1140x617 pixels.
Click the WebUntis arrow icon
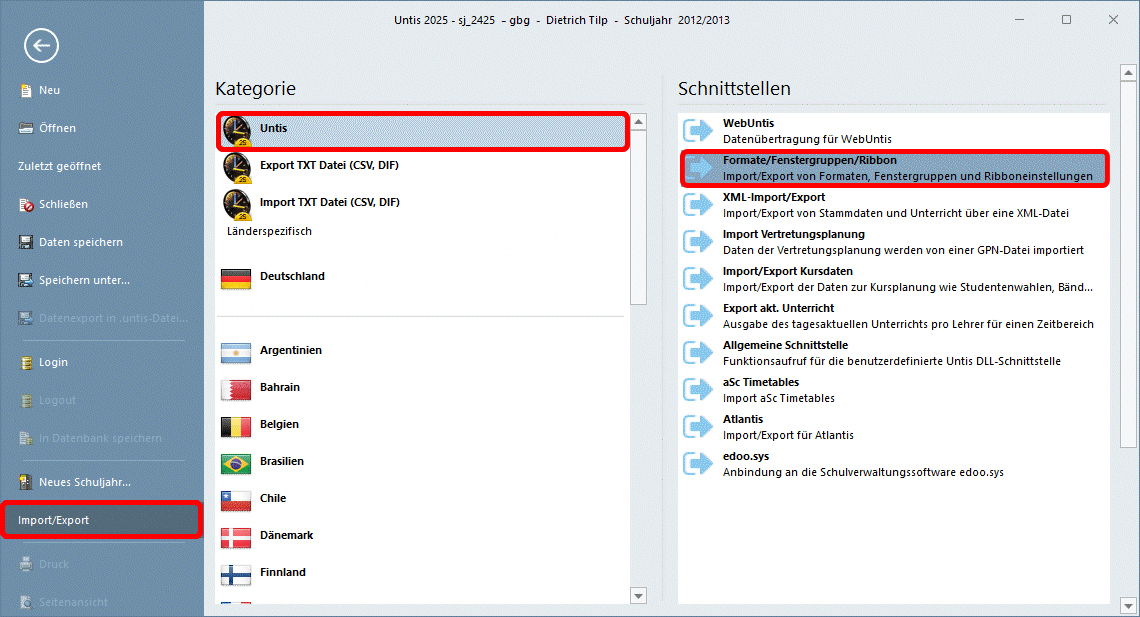point(698,131)
